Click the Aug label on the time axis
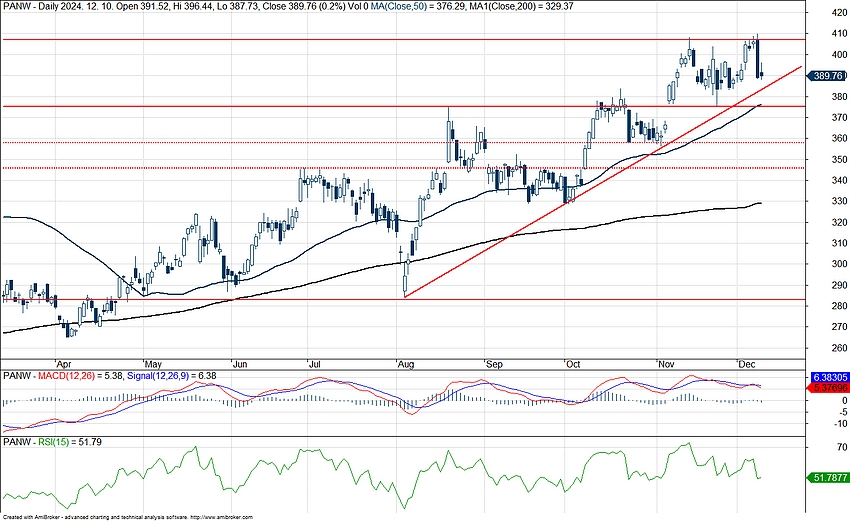The width and height of the screenshot is (850, 521). pos(405,364)
